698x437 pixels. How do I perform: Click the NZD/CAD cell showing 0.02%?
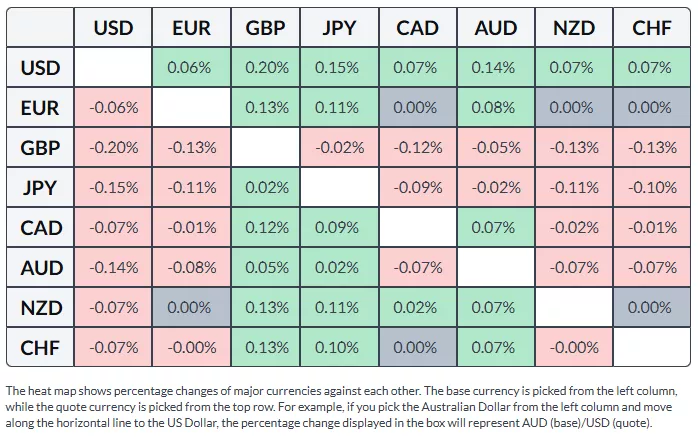click(418, 308)
